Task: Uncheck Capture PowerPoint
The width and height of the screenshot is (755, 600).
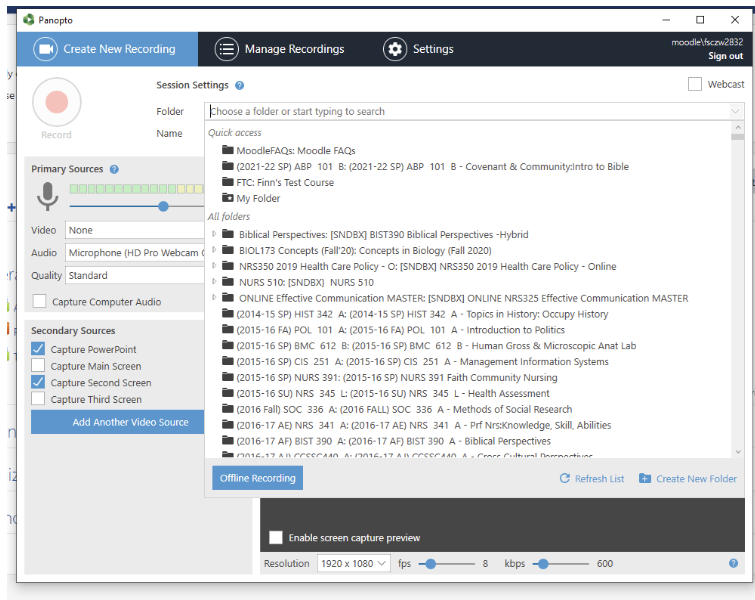Action: coord(39,349)
